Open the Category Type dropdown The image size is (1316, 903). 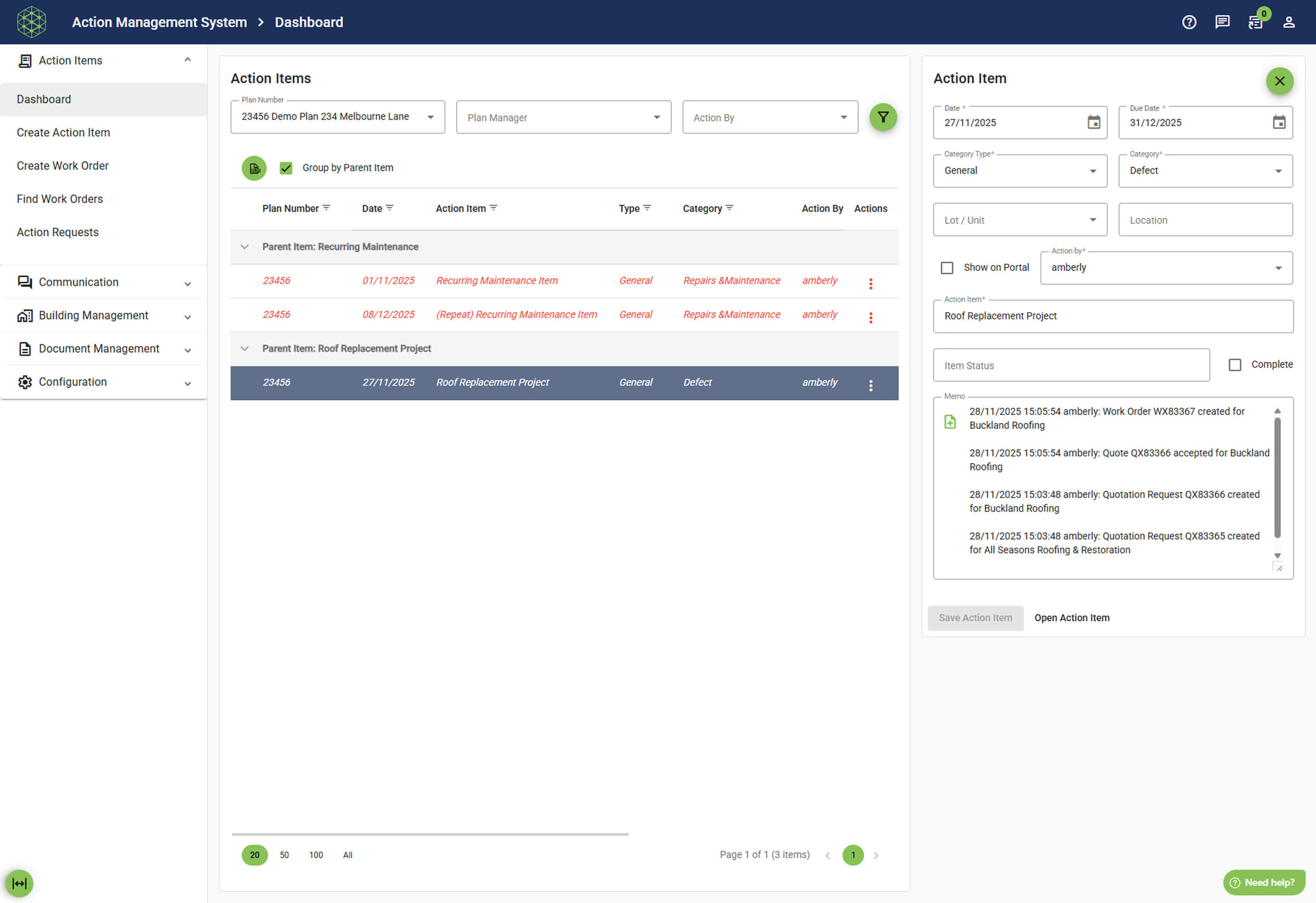(x=1019, y=171)
